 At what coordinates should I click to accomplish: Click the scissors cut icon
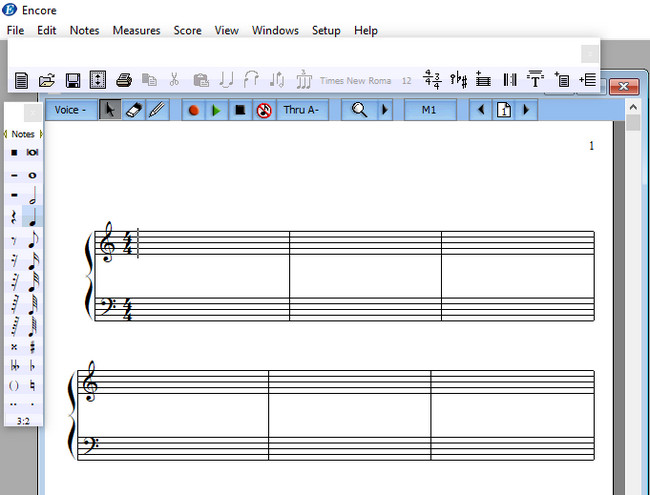[175, 79]
